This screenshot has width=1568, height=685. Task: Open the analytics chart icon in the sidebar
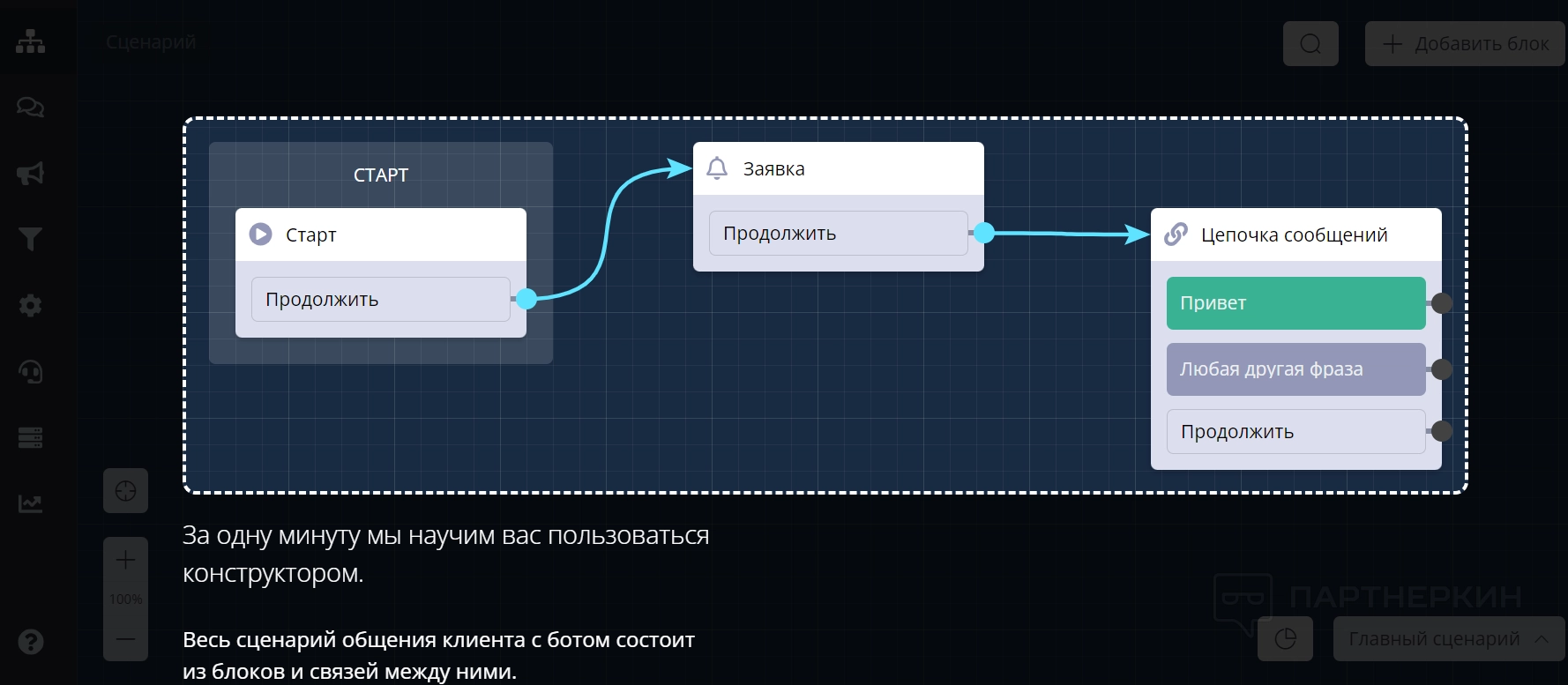coord(31,503)
